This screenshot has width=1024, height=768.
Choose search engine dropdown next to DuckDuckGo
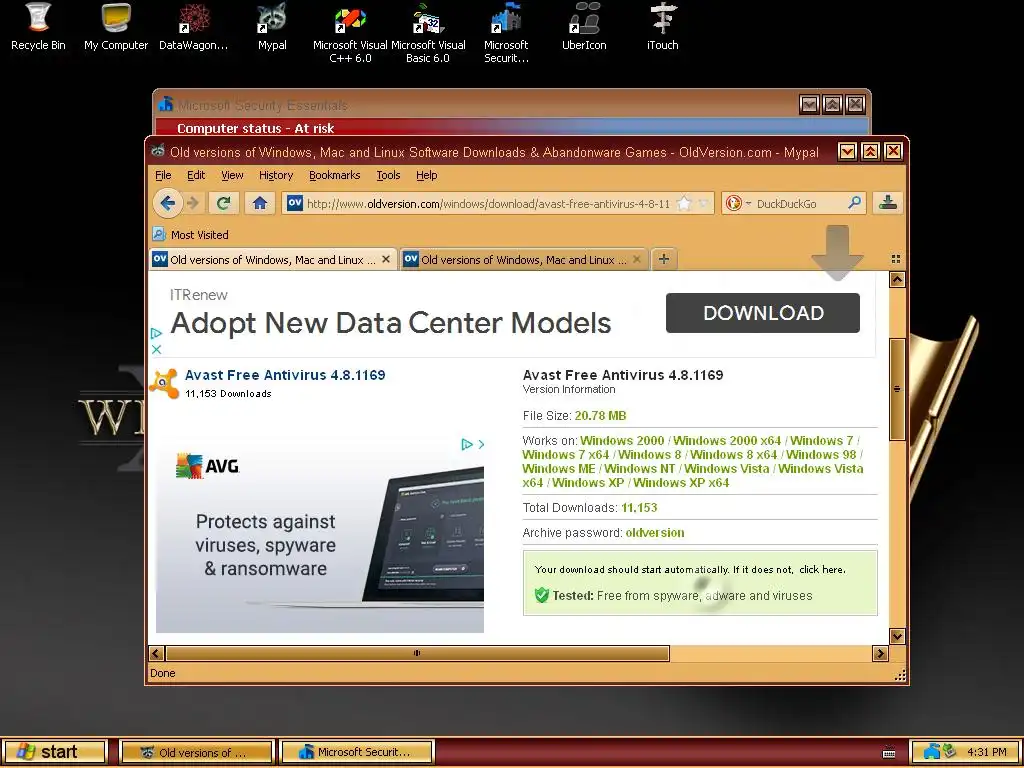[748, 204]
